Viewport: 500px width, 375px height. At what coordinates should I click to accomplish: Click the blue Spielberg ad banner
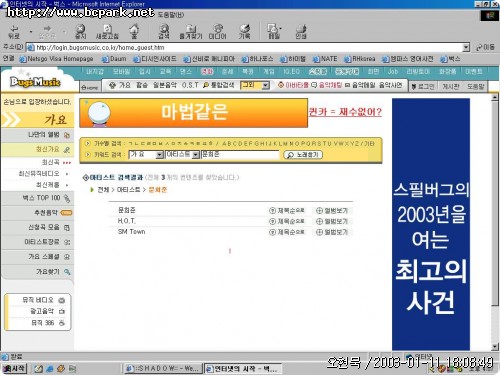(x=431, y=224)
